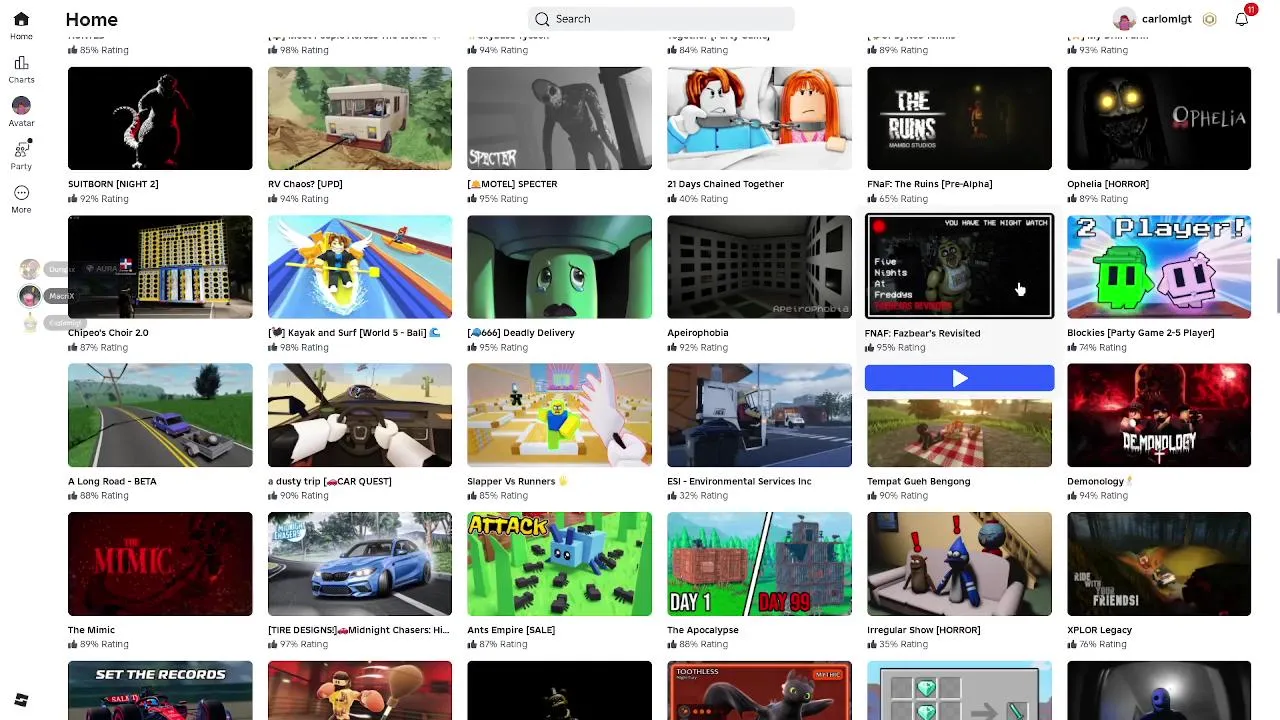1280x720 pixels.
Task: Open A Long Road - BETA thumbnail
Action: [160, 415]
